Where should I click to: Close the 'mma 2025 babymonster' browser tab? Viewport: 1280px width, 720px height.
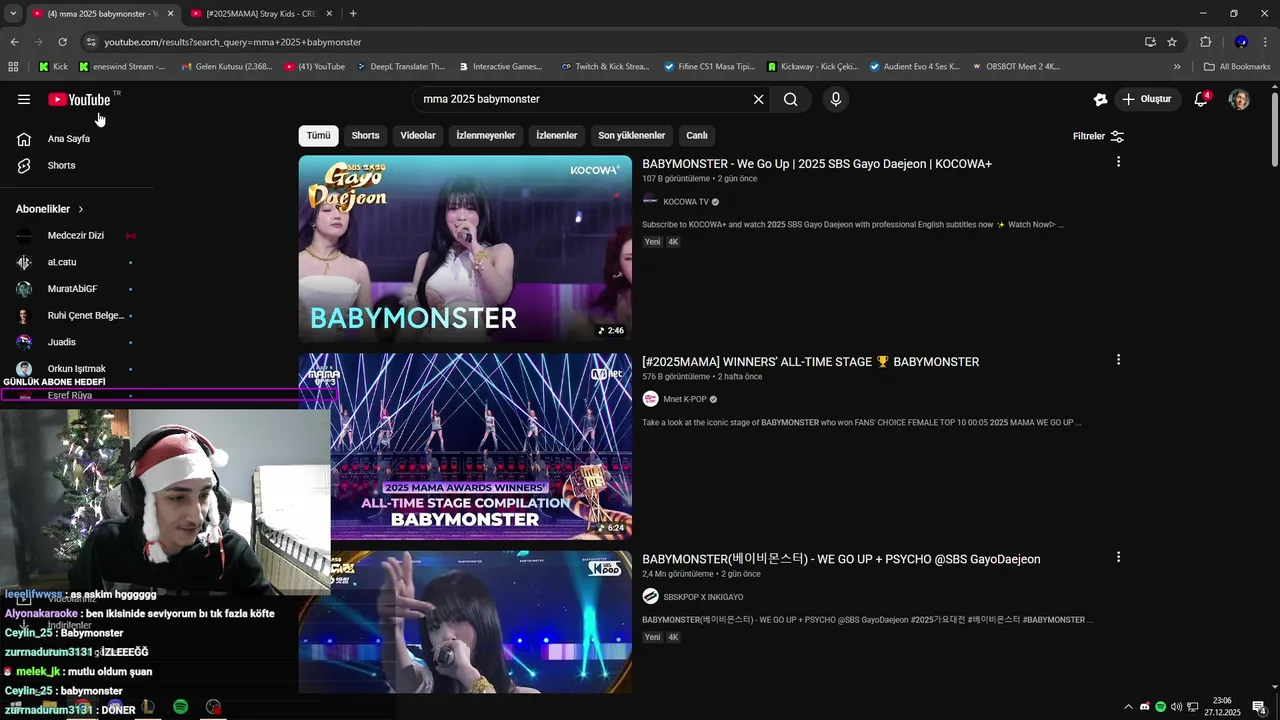[170, 14]
